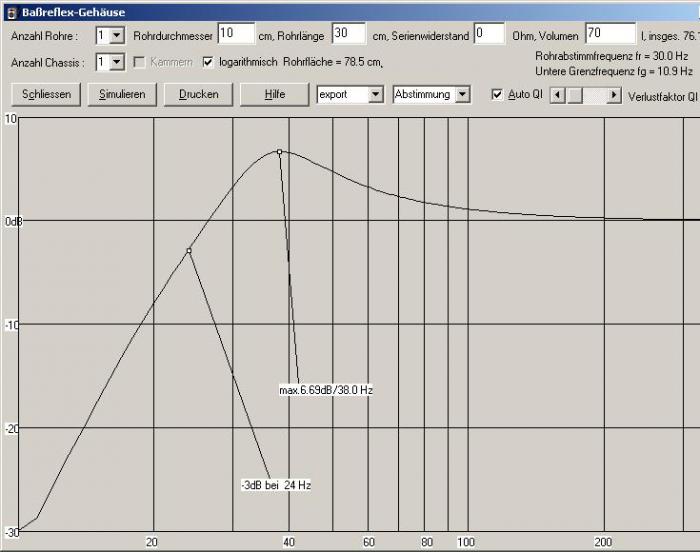Image resolution: width=700 pixels, height=552 pixels.
Task: Open the Anzahl Chassis dropdown
Action: [x=117, y=62]
